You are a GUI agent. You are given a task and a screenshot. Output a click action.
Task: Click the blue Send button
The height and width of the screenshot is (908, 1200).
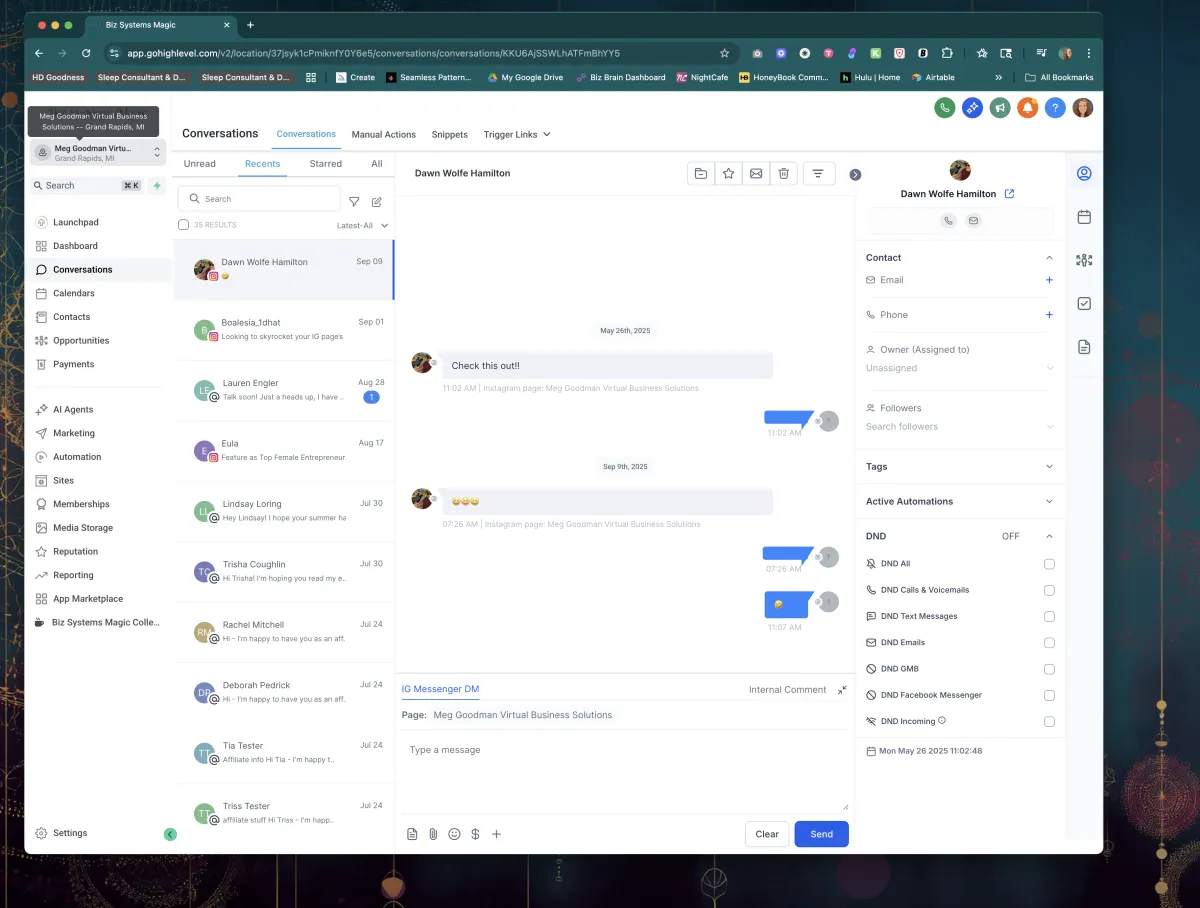[822, 834]
